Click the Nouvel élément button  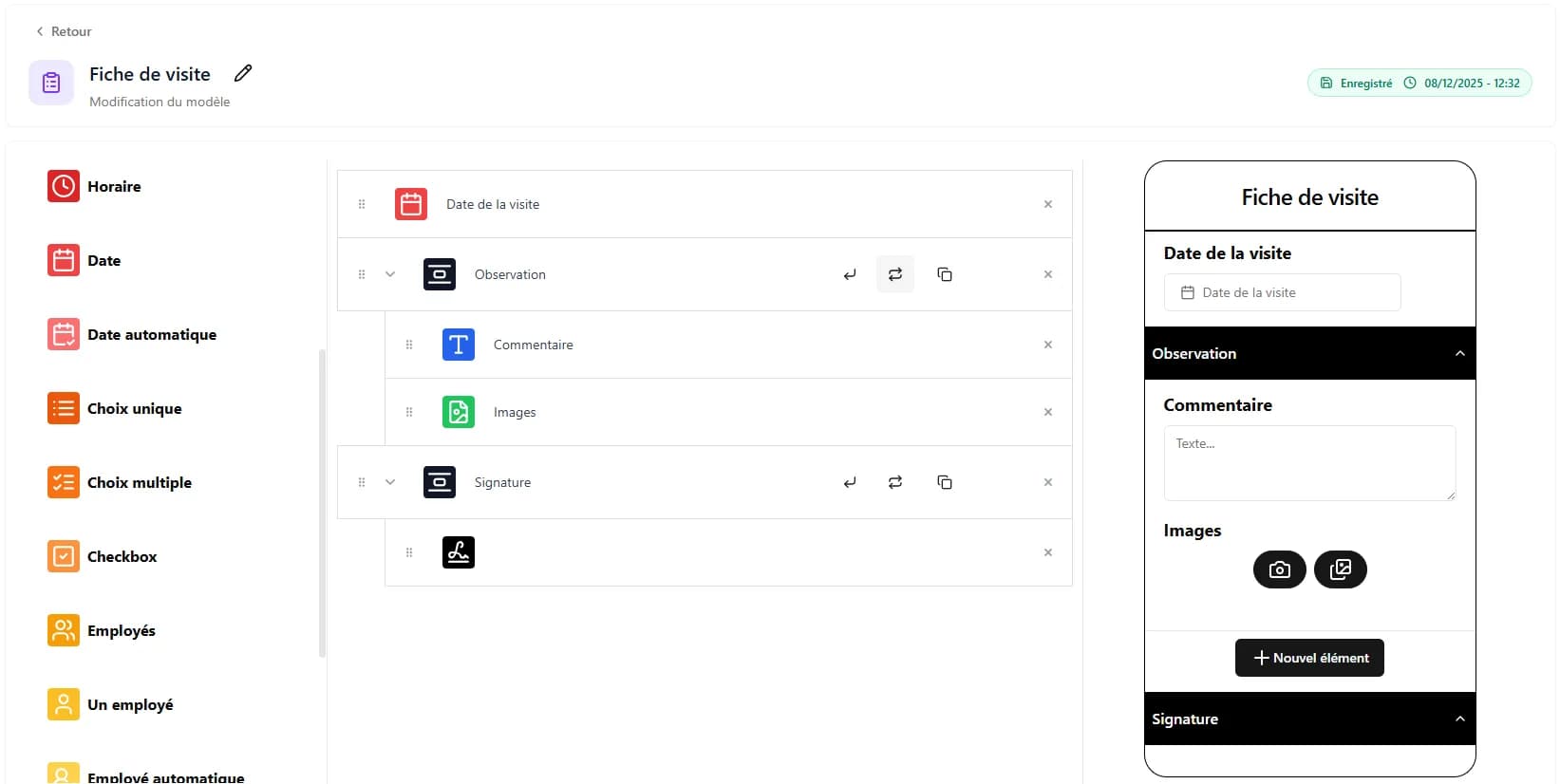coord(1309,658)
